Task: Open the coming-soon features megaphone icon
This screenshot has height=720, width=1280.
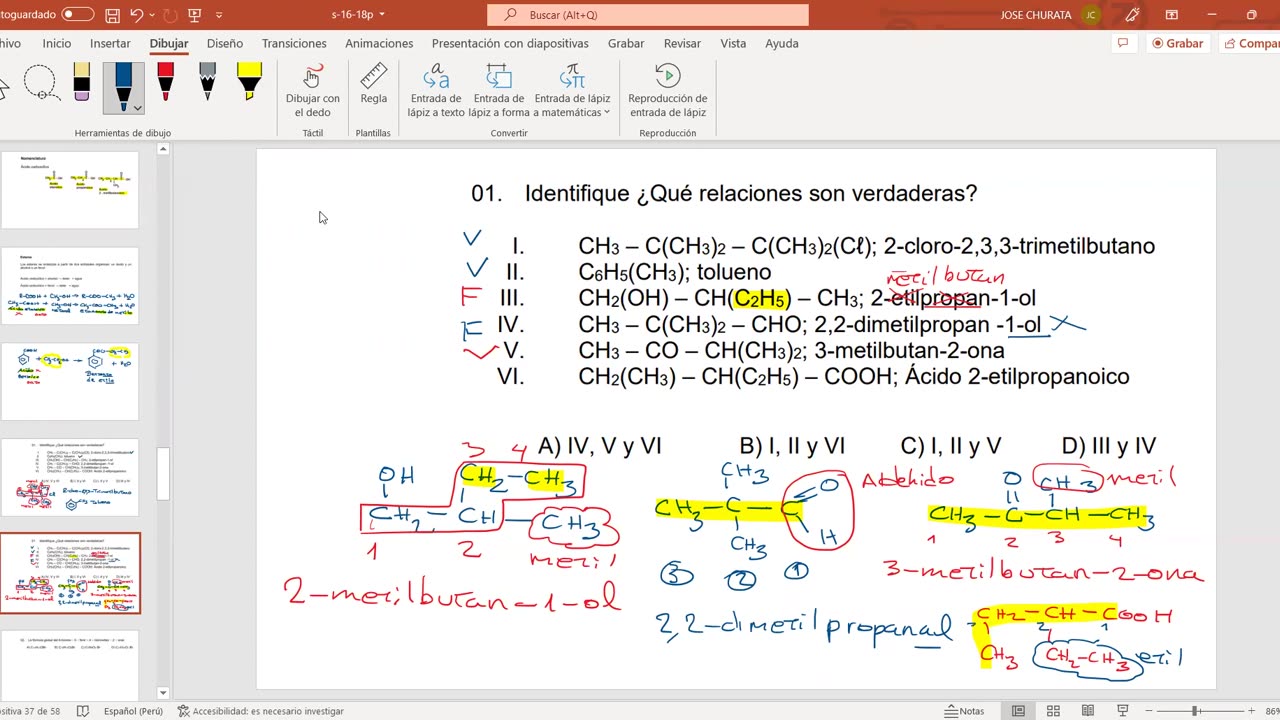Action: (x=1132, y=15)
